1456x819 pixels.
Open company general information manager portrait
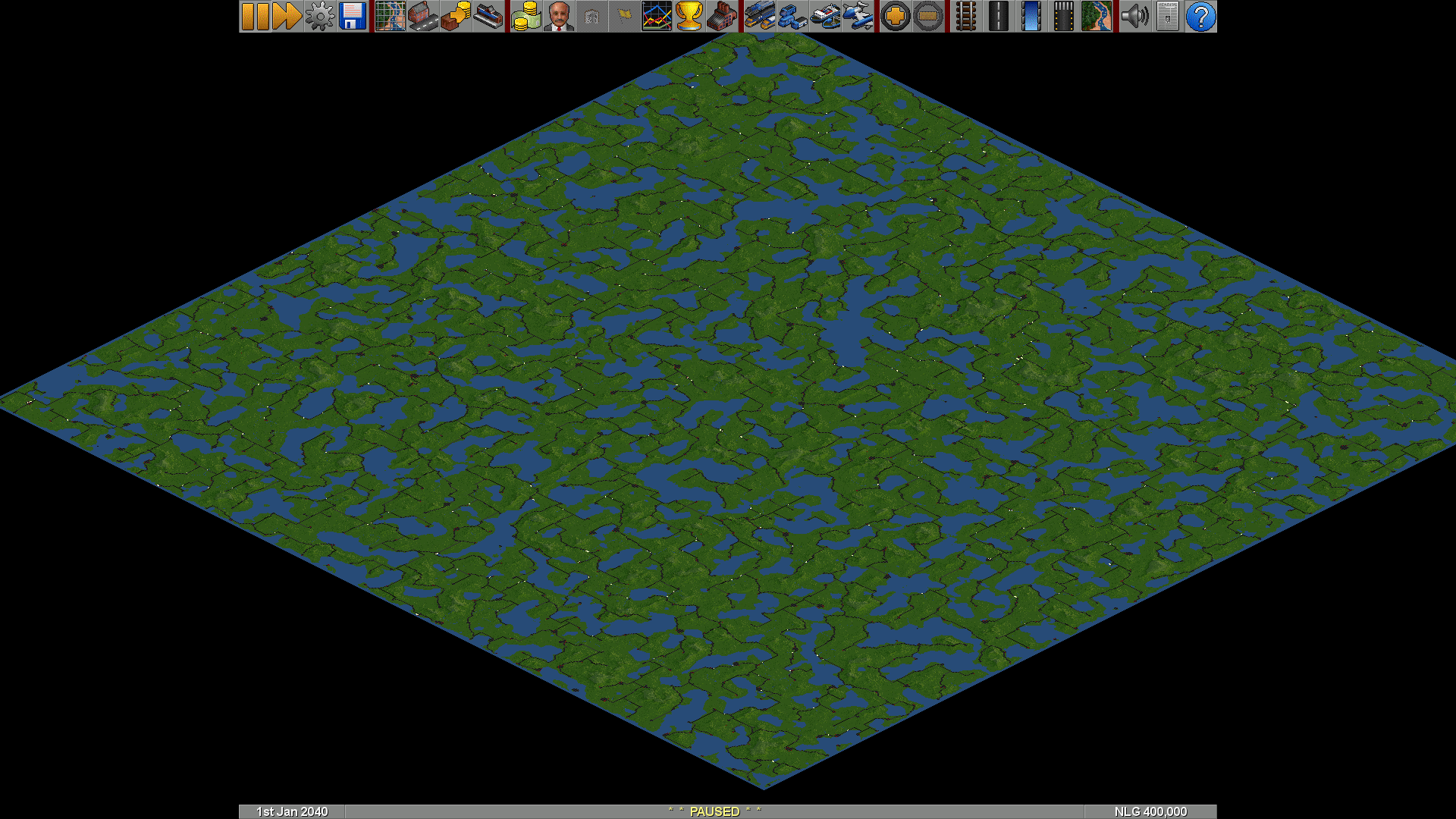[559, 16]
